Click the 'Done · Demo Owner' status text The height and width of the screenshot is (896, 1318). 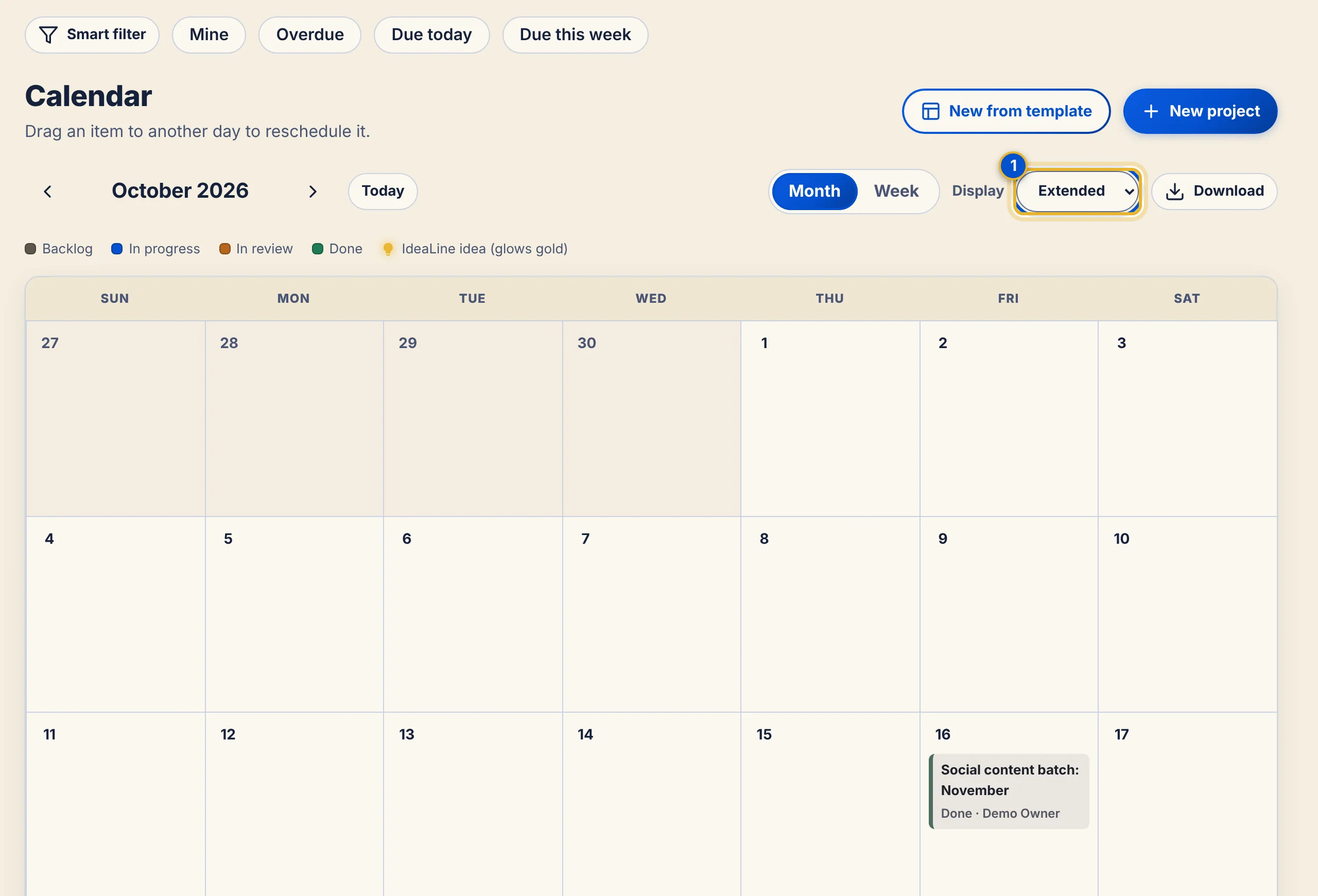[x=1000, y=813]
